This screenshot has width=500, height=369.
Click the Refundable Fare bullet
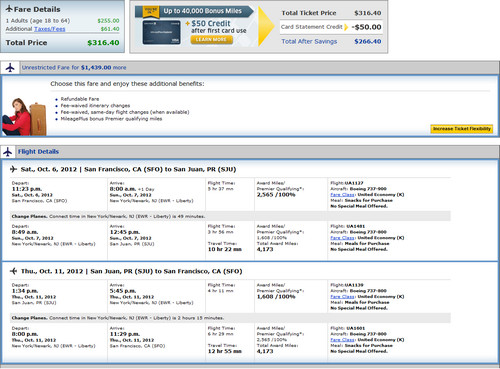(x=80, y=99)
